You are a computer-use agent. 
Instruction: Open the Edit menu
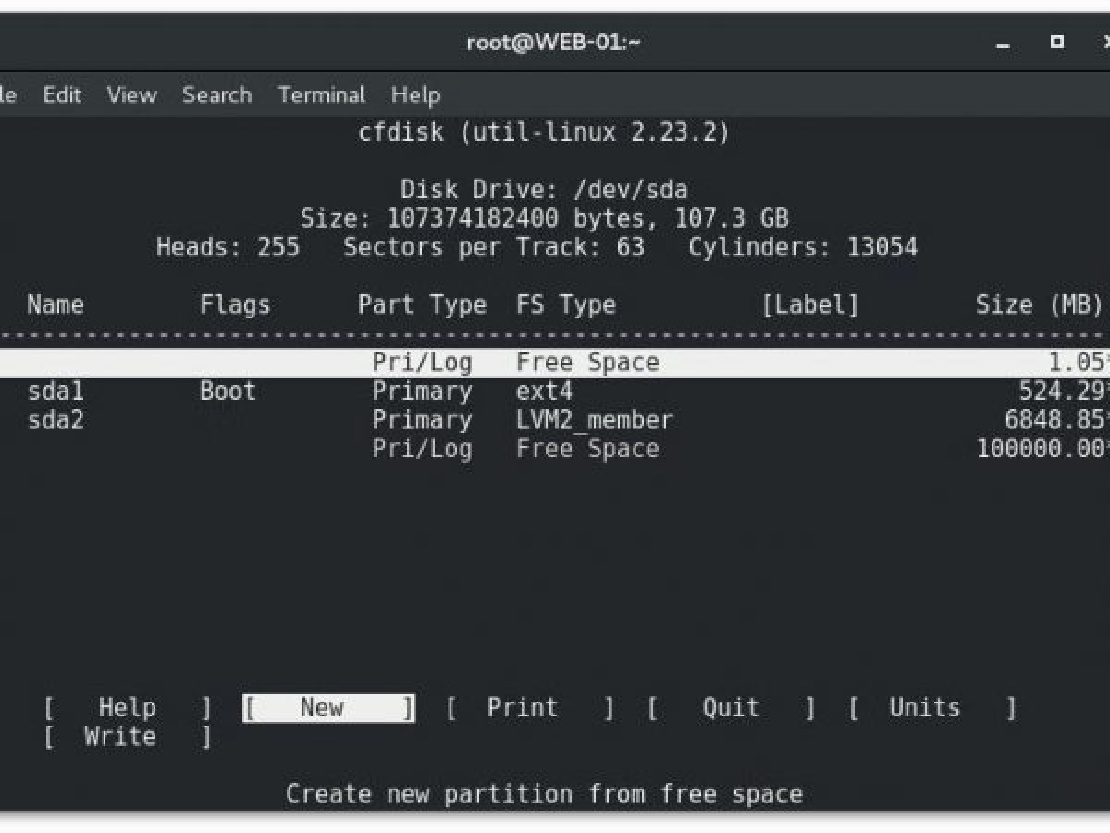coord(62,95)
